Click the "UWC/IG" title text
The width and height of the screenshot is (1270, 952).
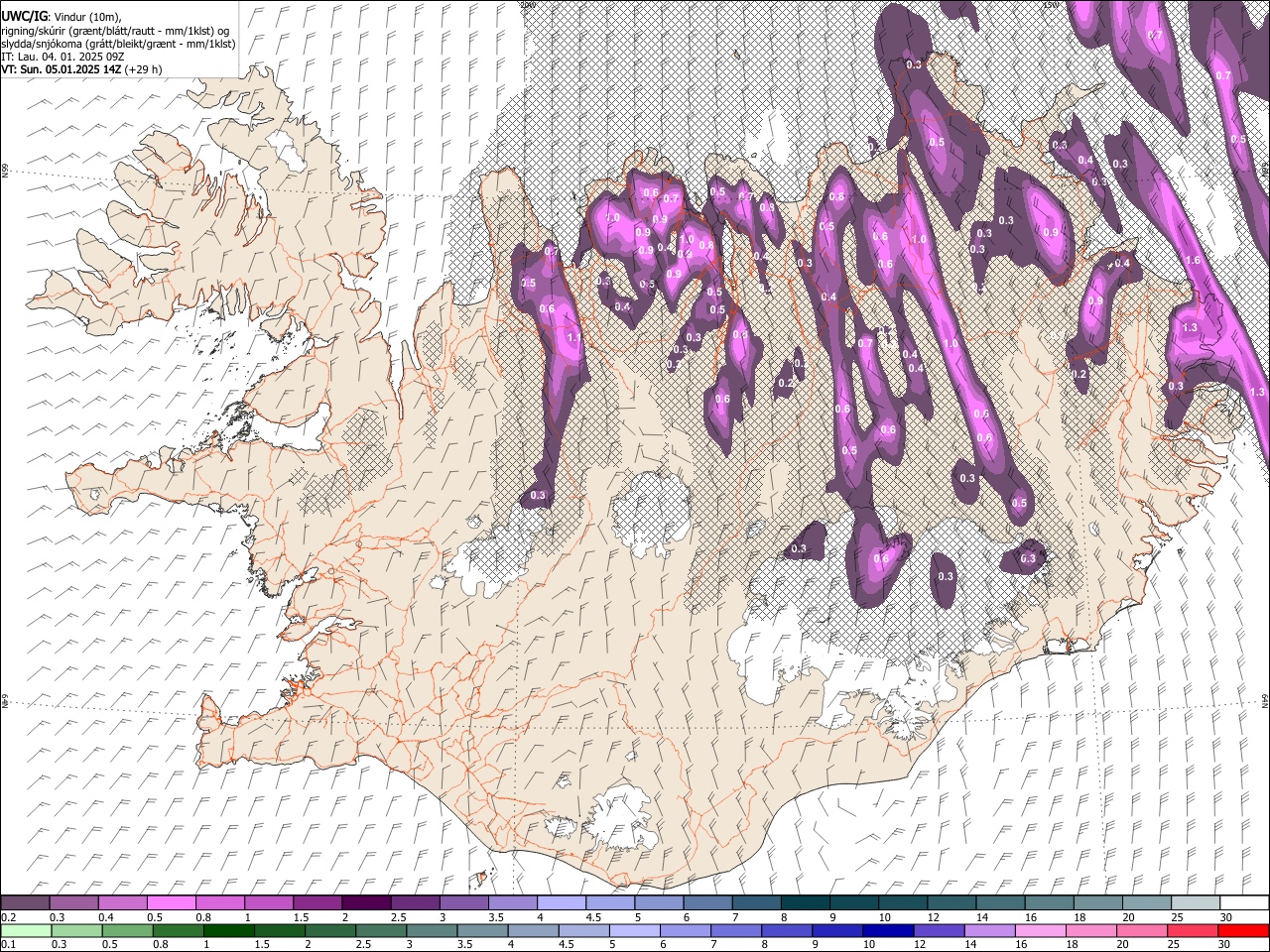click(x=23, y=16)
